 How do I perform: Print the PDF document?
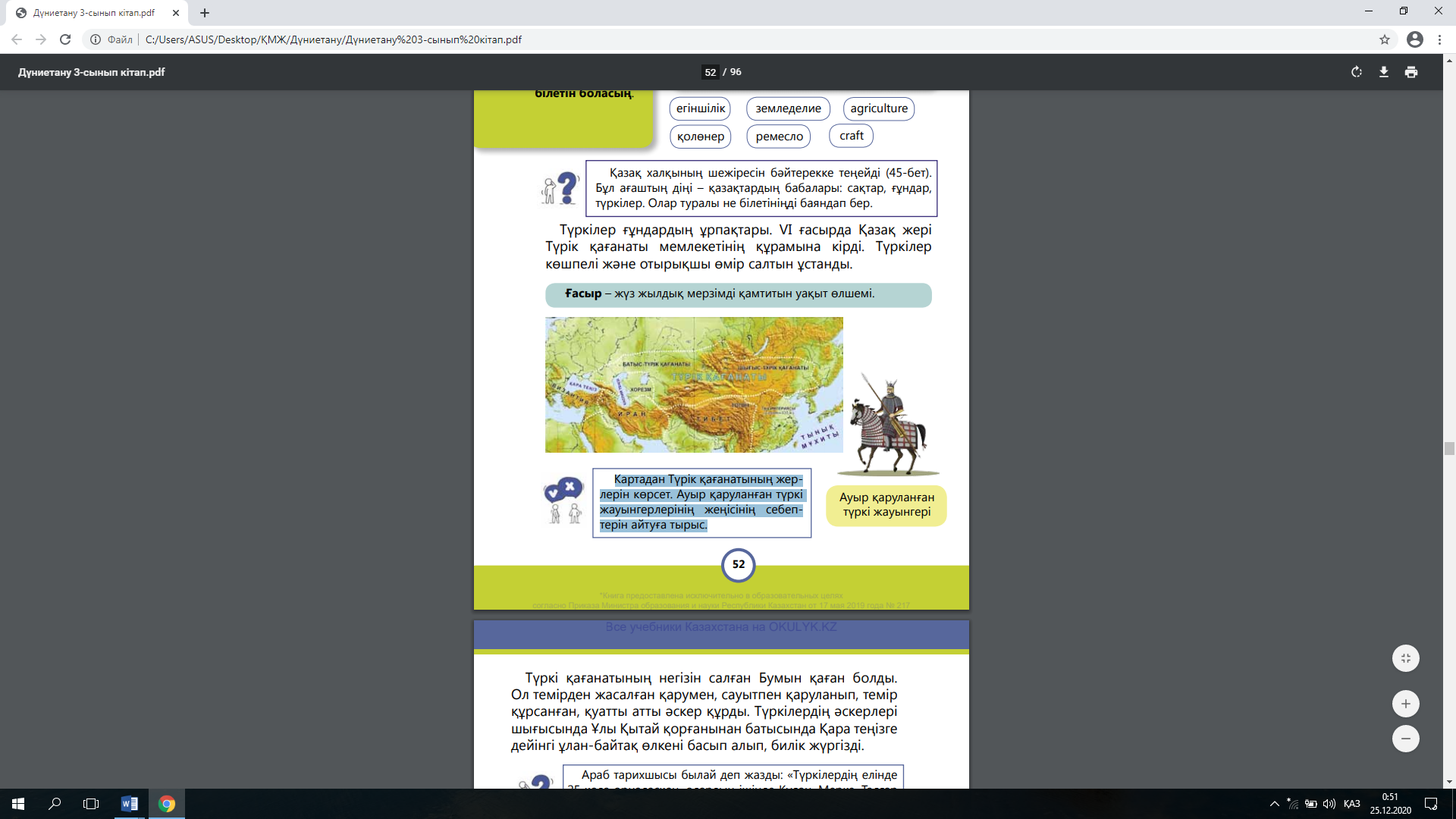1410,72
